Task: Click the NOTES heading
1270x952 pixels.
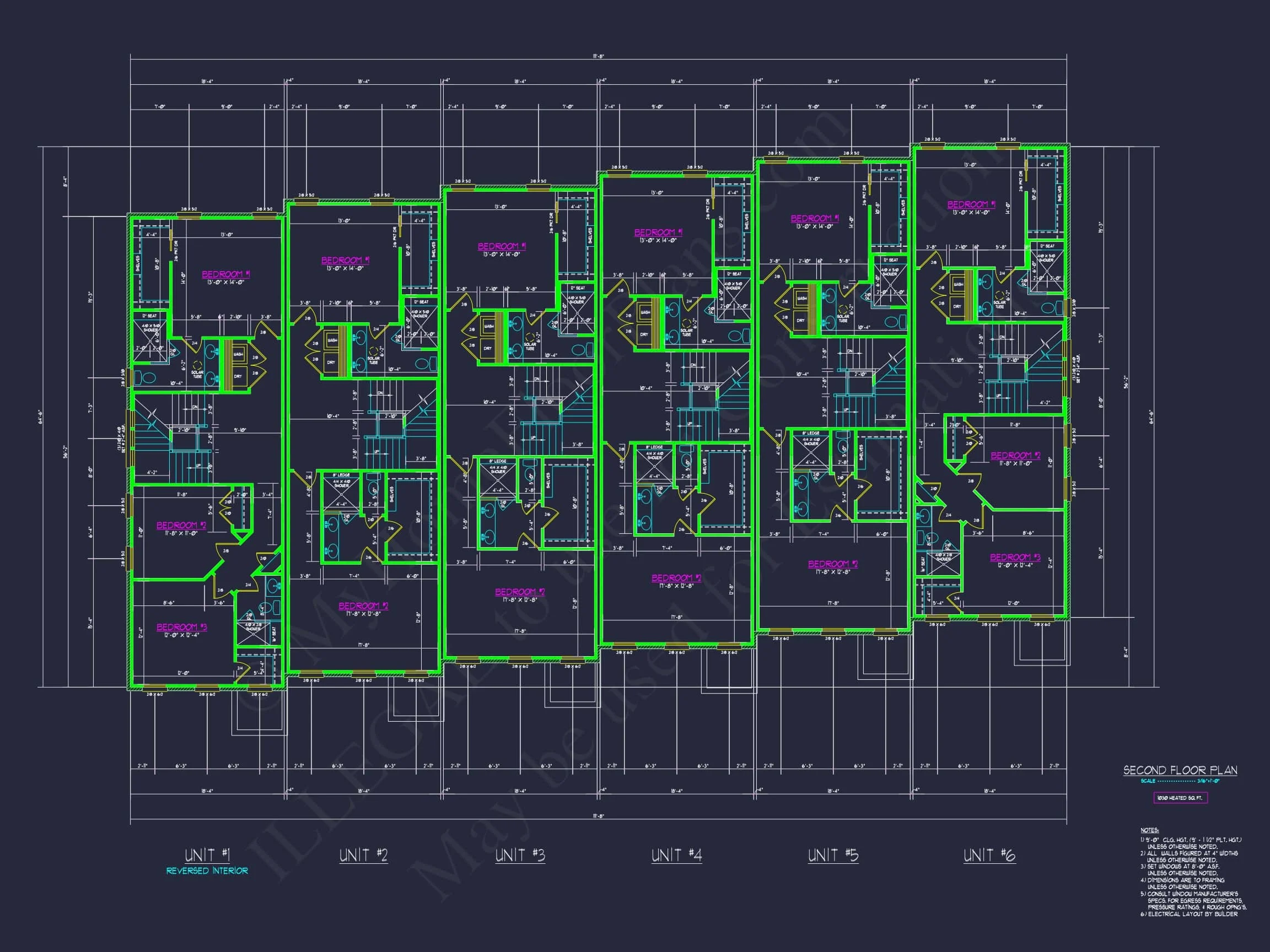Action: click(1149, 830)
